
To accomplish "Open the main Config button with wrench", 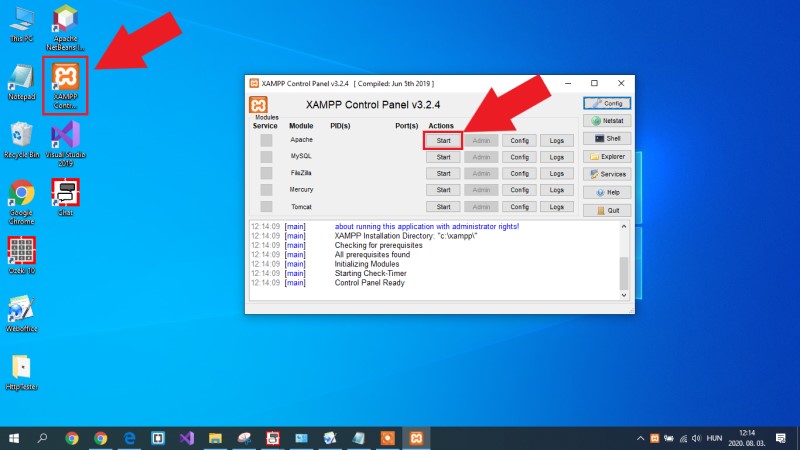I will pos(607,103).
